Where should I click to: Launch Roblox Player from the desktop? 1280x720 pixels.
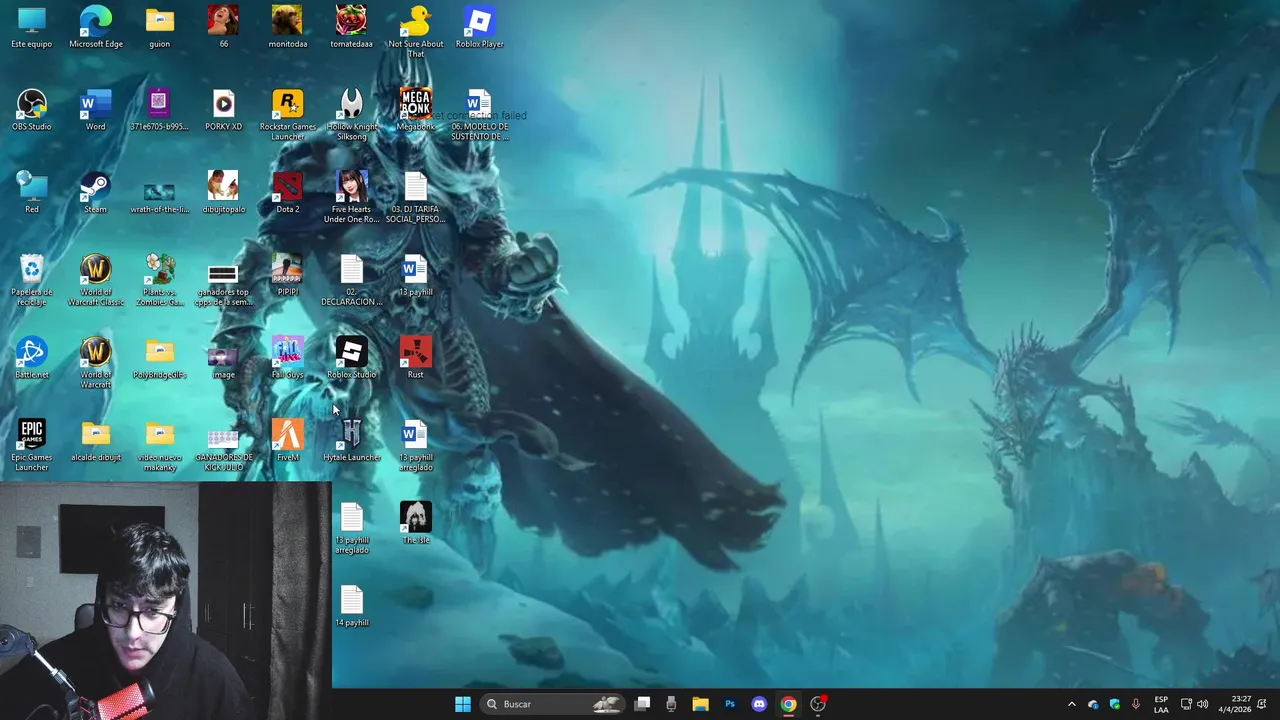coord(479,27)
